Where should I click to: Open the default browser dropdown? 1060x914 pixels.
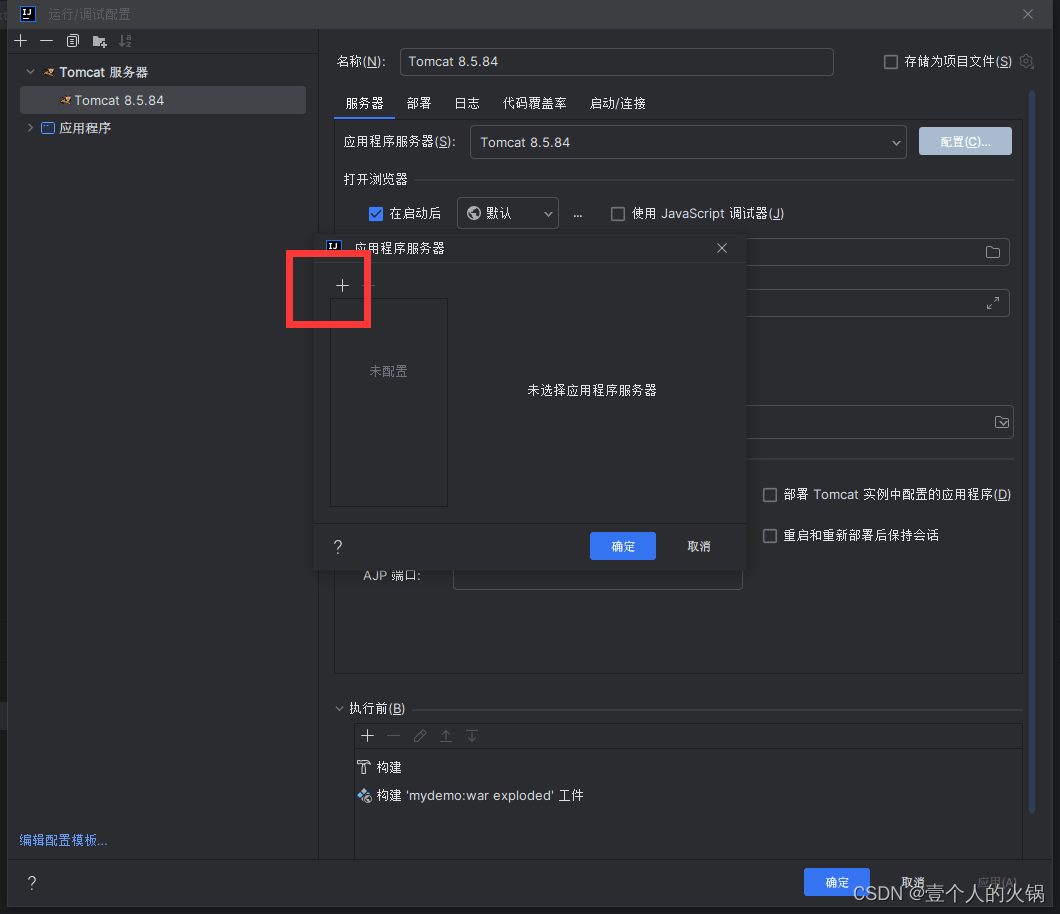[508, 213]
